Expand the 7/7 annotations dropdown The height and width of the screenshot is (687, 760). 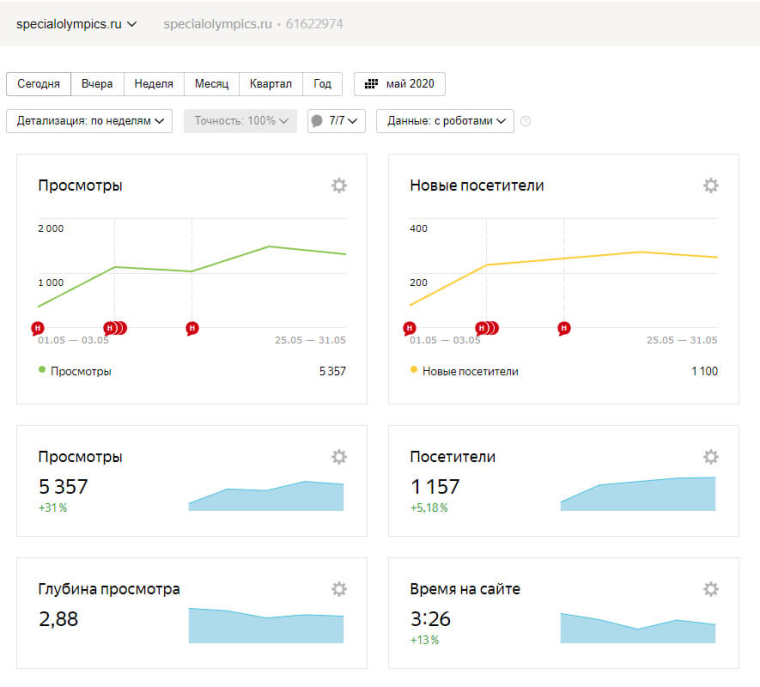click(x=336, y=121)
